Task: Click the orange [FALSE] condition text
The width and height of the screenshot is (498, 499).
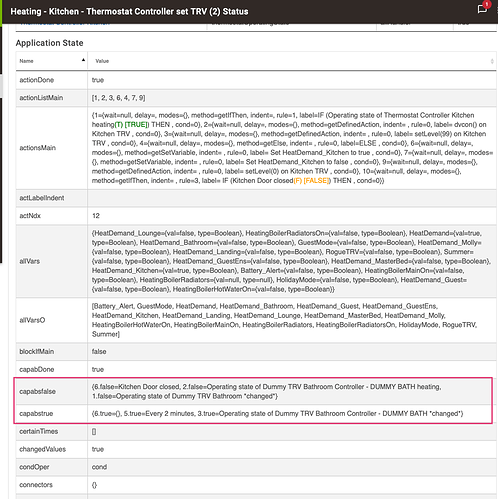Action: (316, 180)
